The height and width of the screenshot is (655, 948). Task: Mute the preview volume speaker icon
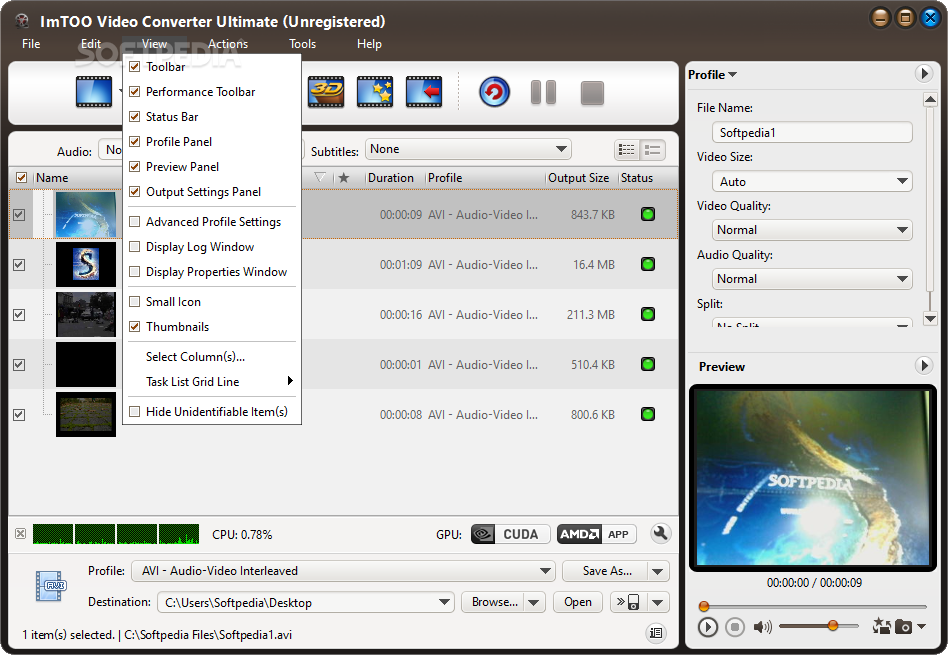[x=762, y=627]
